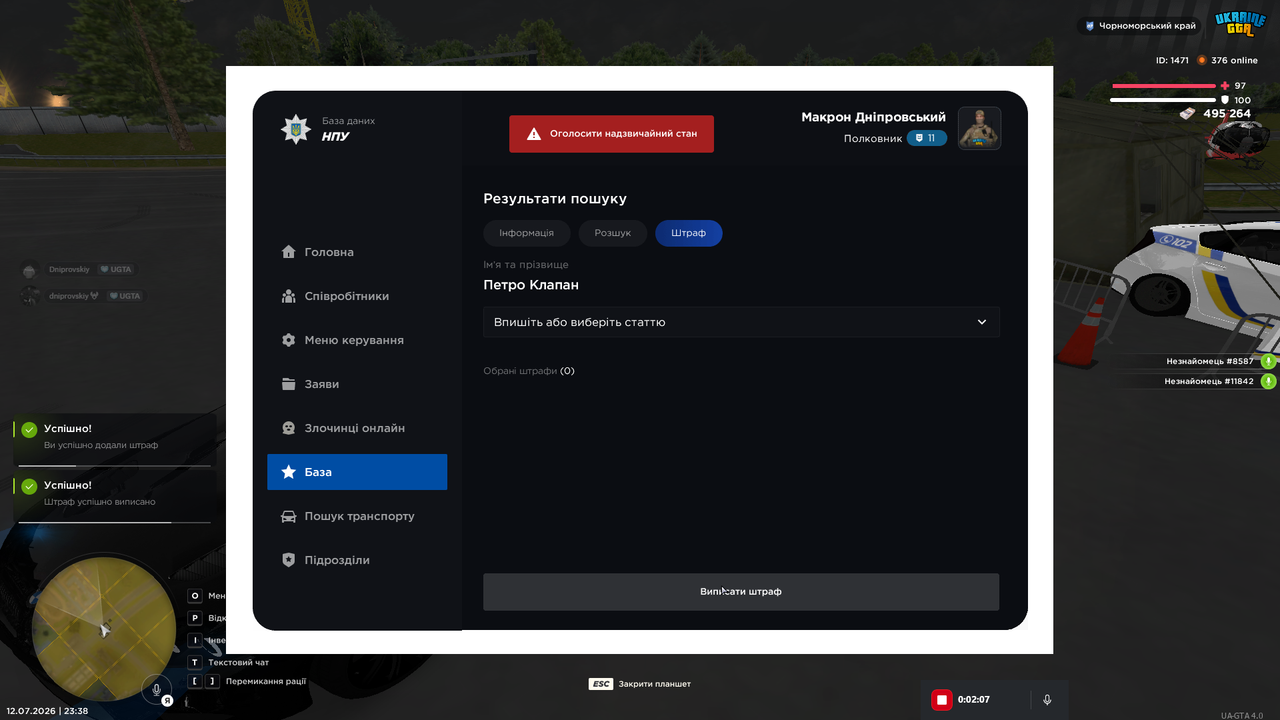
Task: Click the date and time 12.07.2026 | 23:38
Action: (47, 711)
